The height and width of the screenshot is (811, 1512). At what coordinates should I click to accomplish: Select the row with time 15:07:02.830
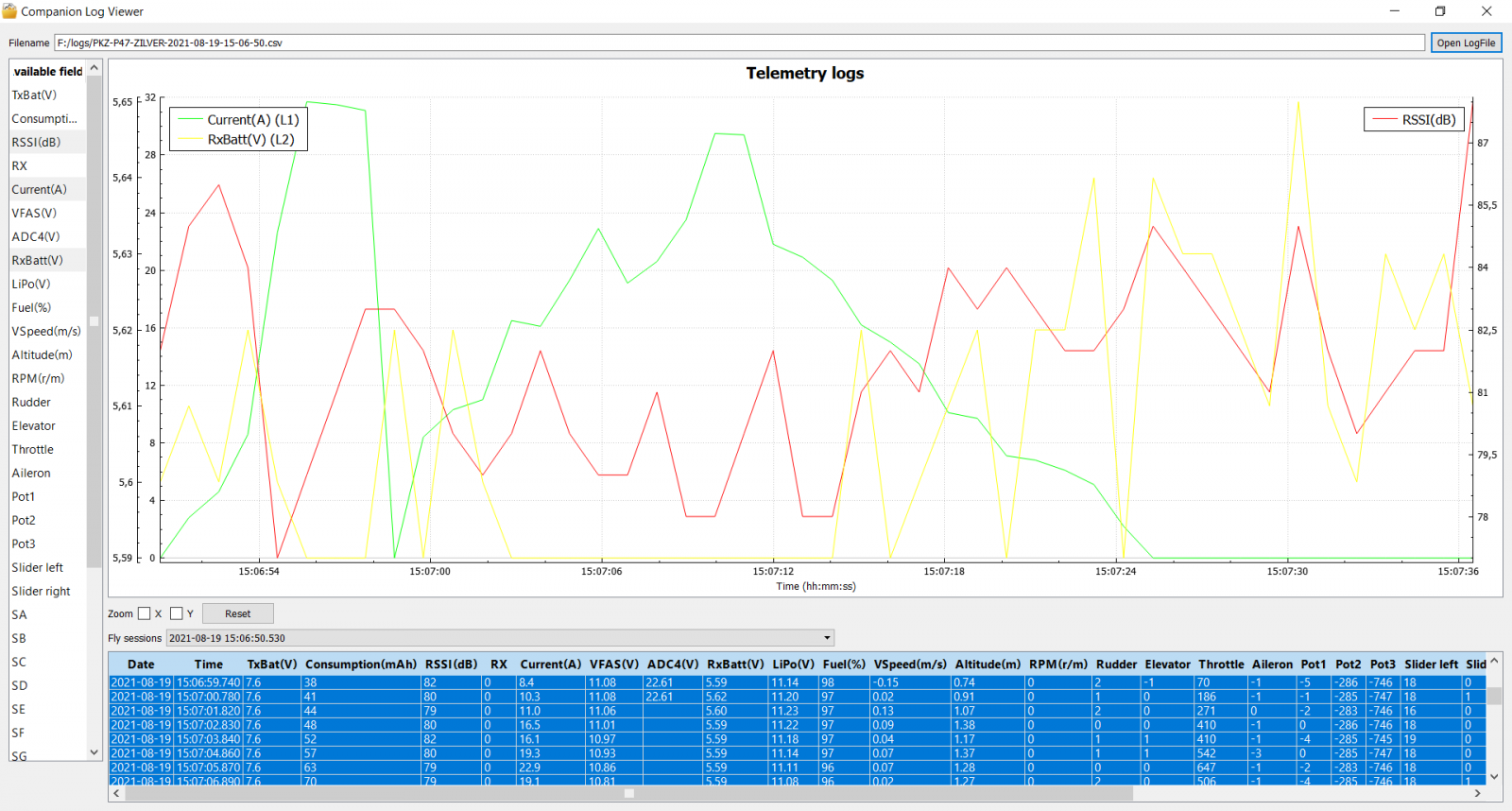[x=798, y=725]
